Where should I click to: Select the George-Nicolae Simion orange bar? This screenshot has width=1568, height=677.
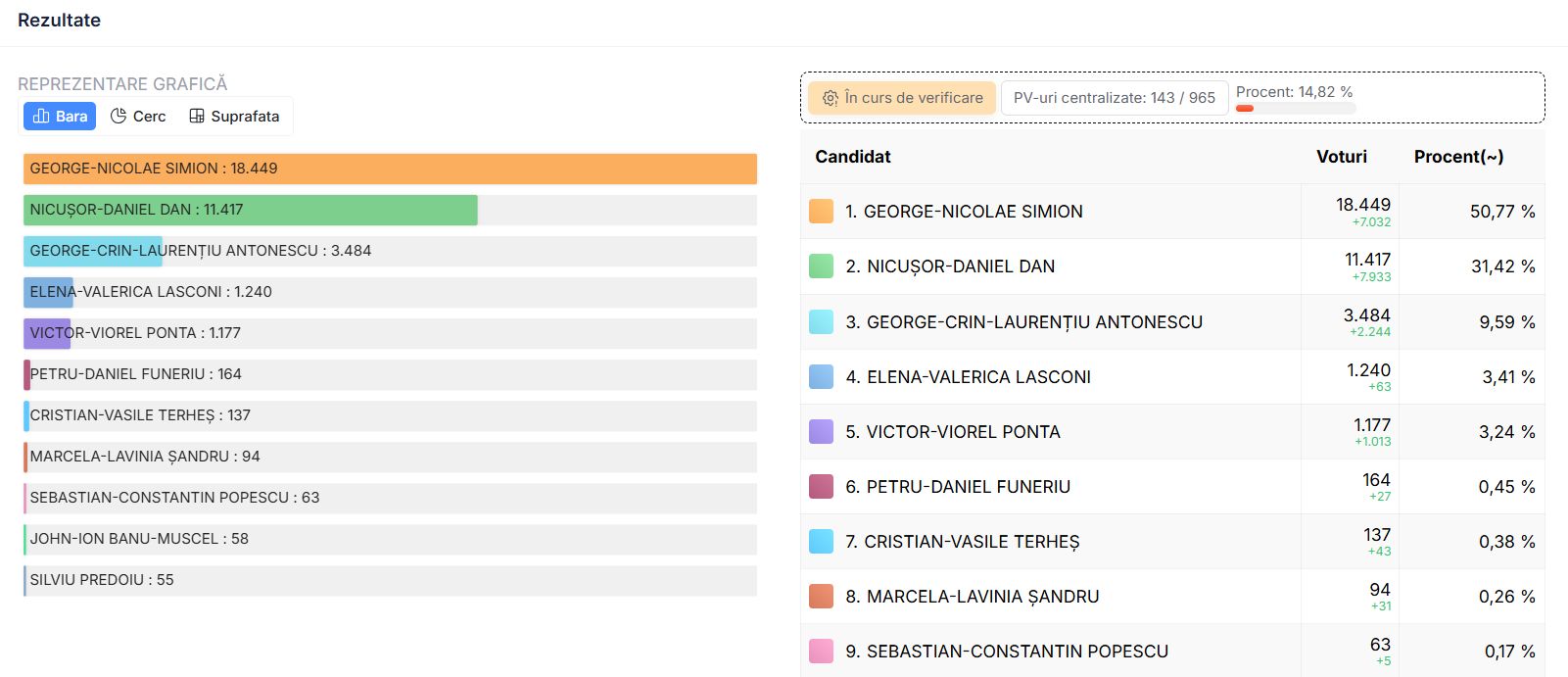(x=390, y=169)
